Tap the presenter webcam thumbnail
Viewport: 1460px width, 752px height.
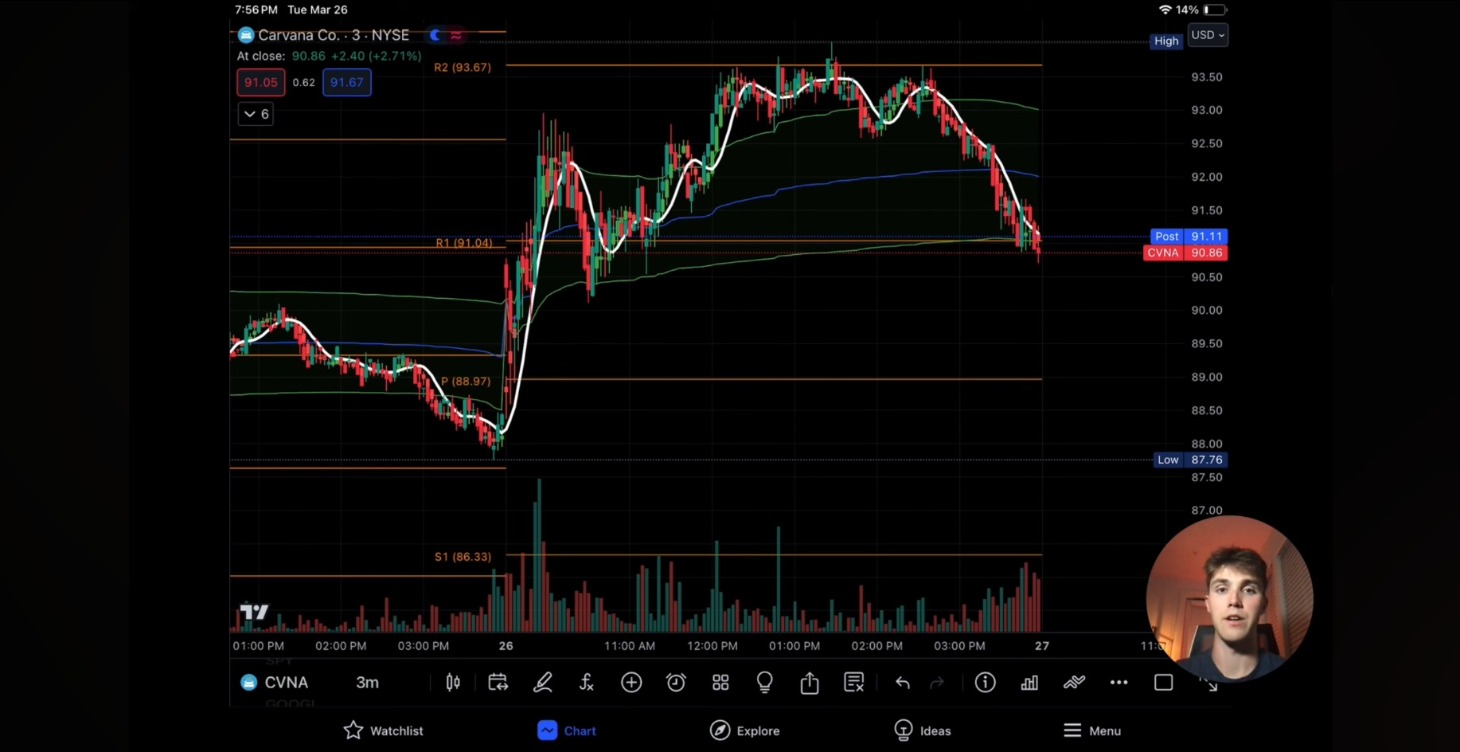coord(1229,598)
